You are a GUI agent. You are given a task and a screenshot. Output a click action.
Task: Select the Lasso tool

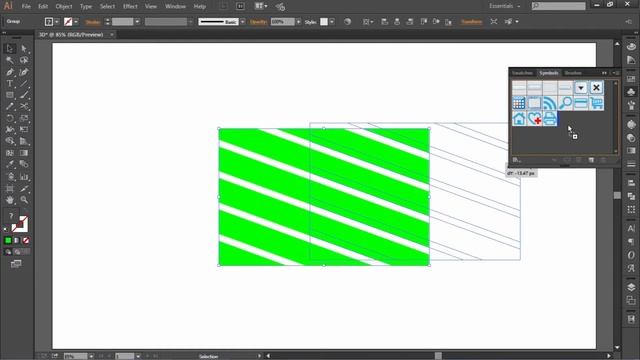coord(24,60)
